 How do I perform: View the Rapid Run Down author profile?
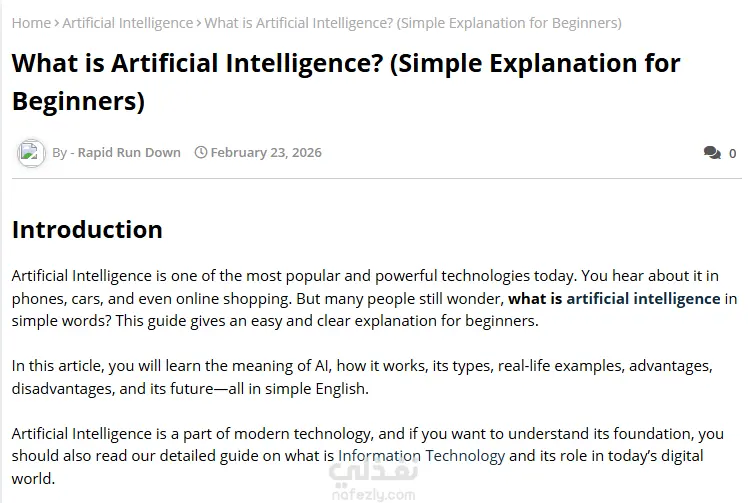tap(129, 152)
